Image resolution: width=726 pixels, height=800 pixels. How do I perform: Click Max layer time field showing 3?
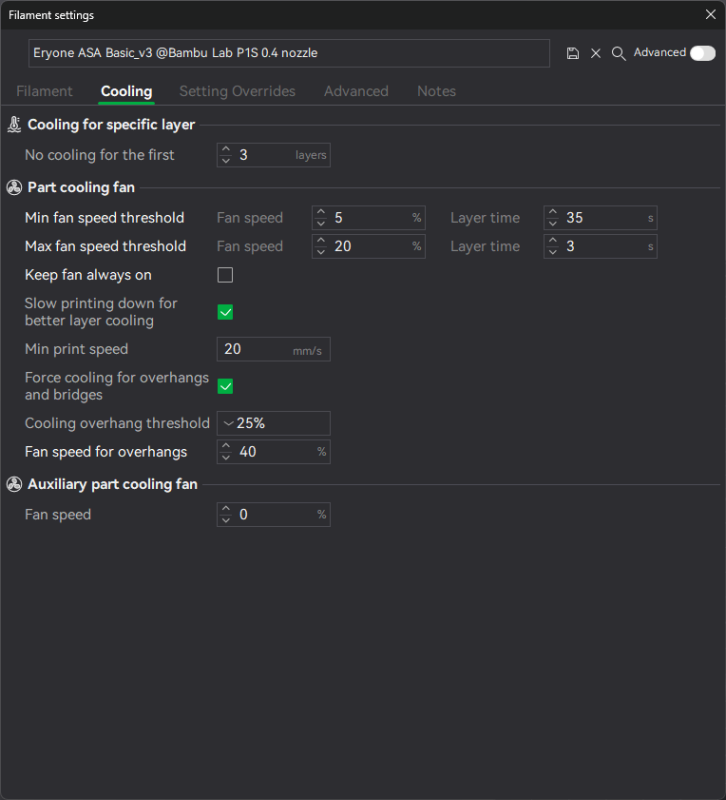(600, 246)
